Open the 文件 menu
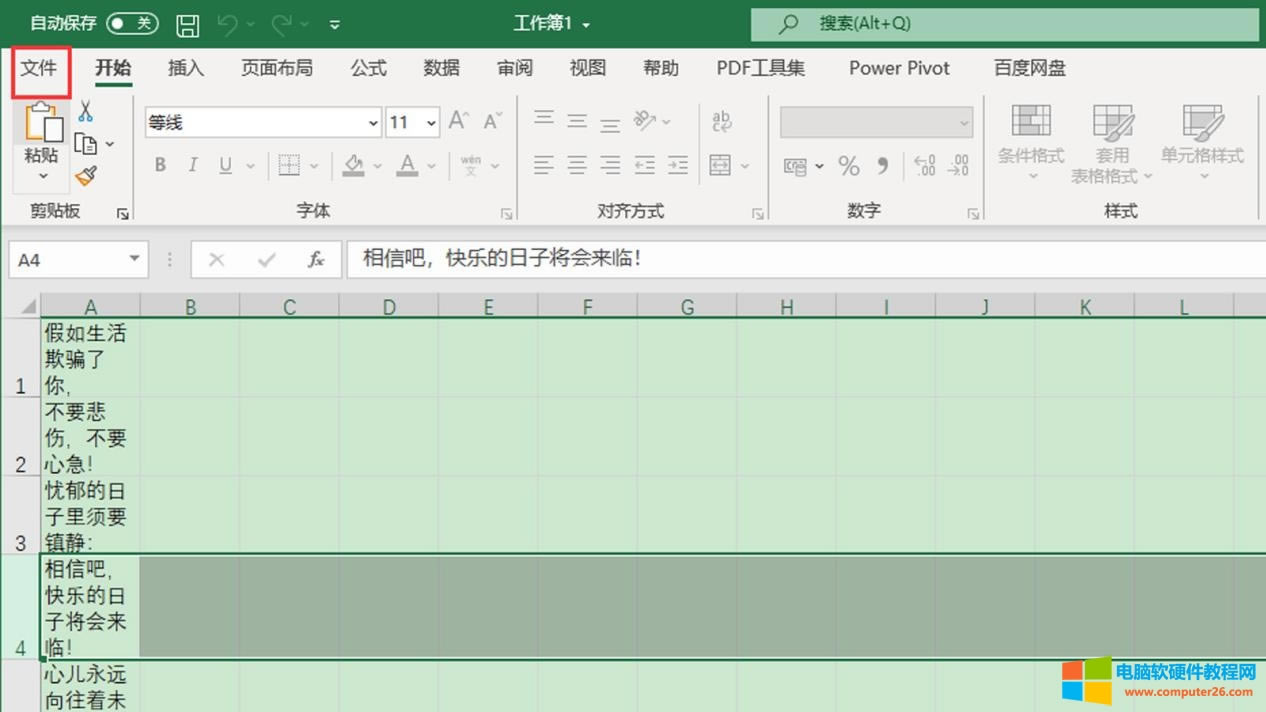Image resolution: width=1266 pixels, height=712 pixels. (x=40, y=68)
